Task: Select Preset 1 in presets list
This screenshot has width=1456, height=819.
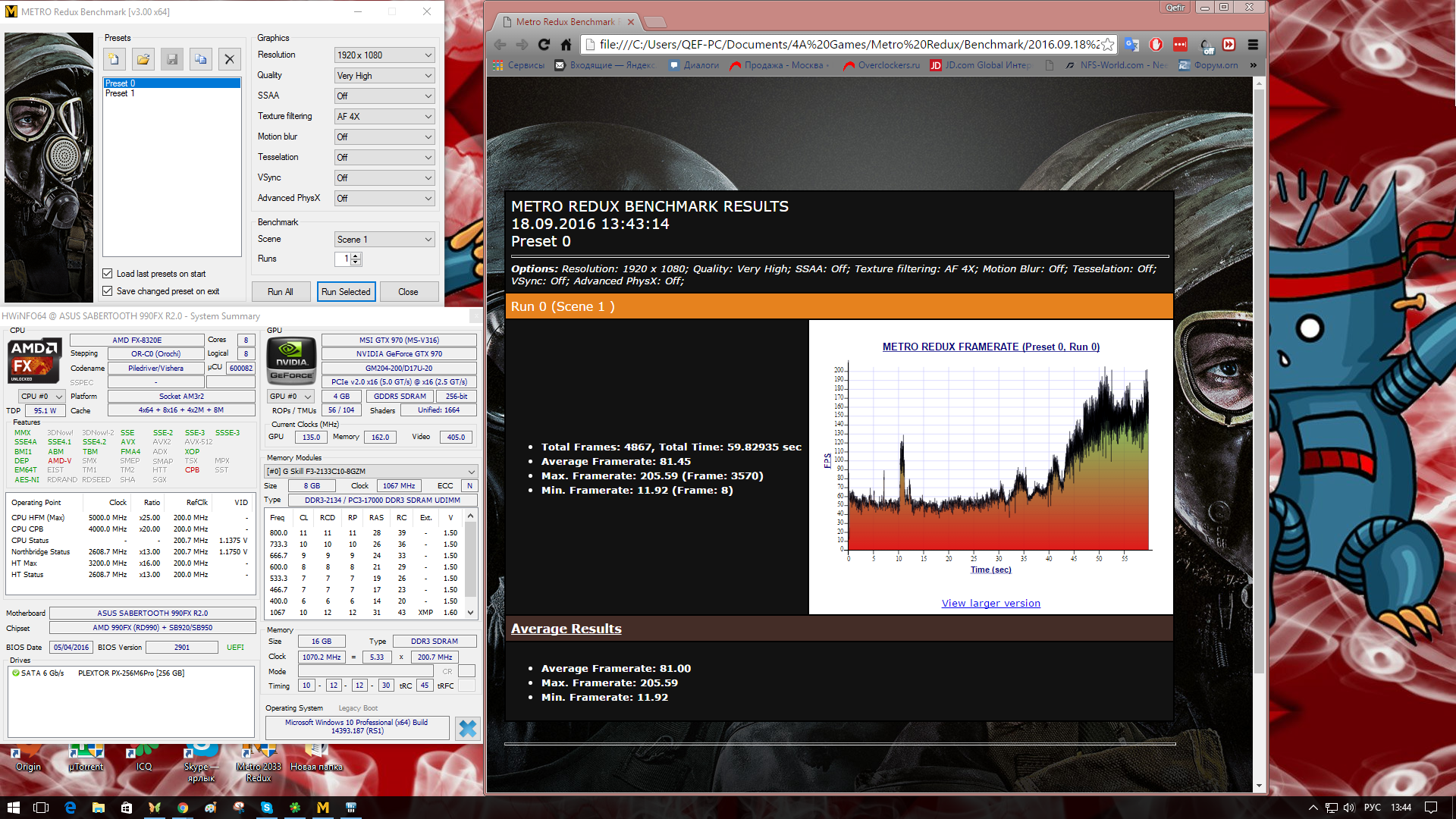Action: (x=120, y=93)
